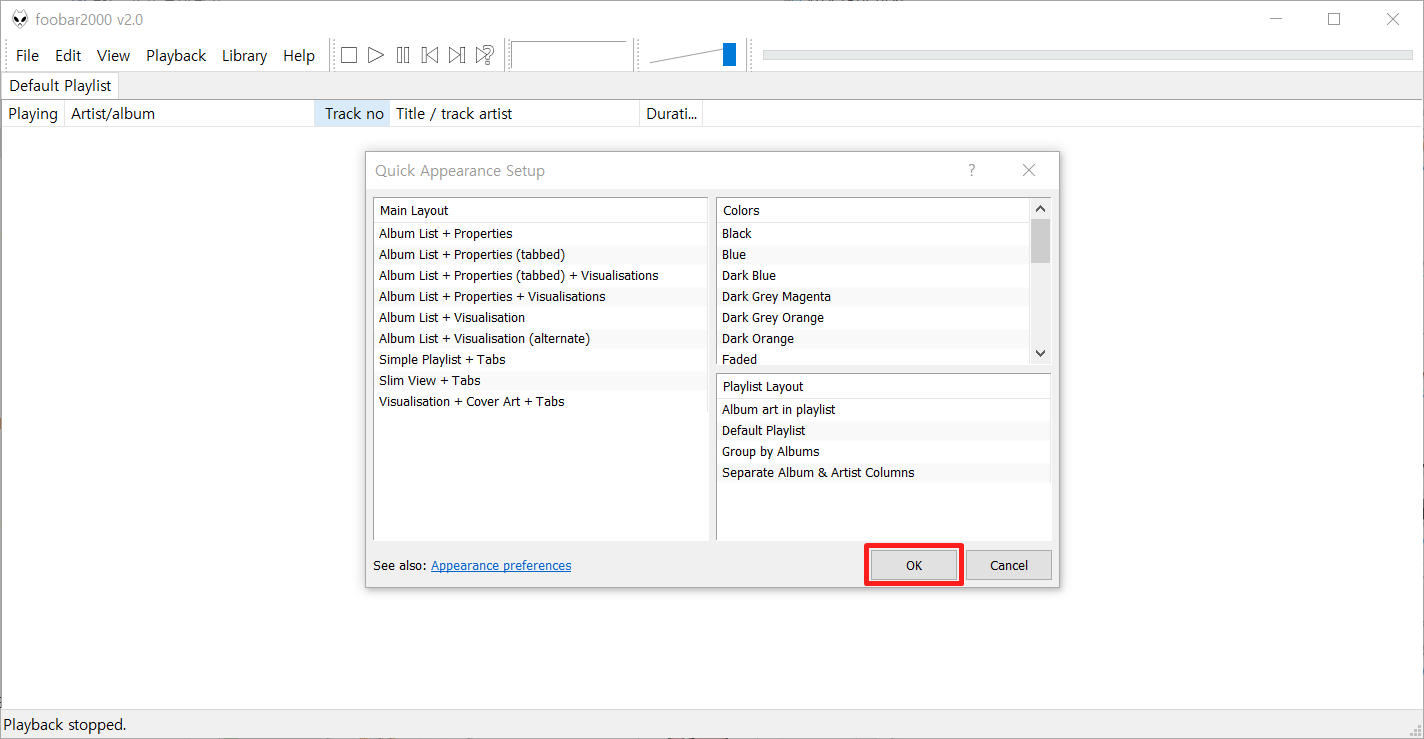This screenshot has height=739, width=1424.
Task: Click the Stop playback button
Action: tap(349, 55)
